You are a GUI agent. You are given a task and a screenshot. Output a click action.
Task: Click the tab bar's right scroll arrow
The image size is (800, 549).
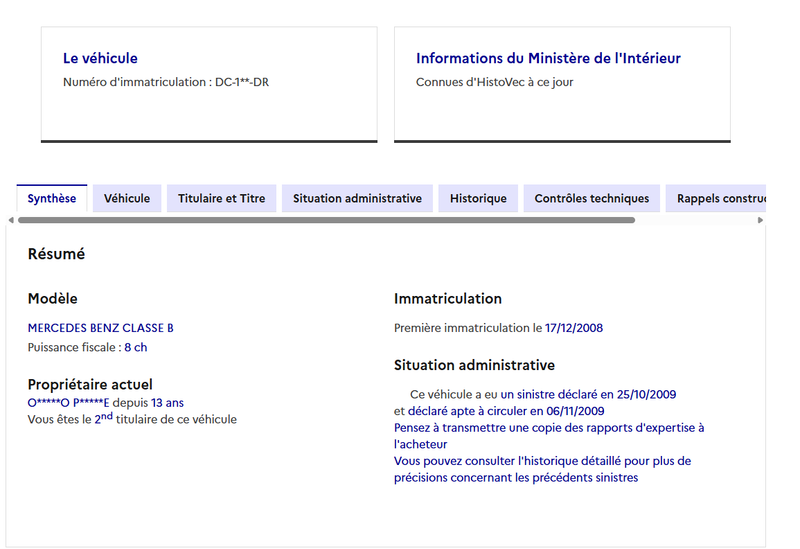(x=760, y=220)
